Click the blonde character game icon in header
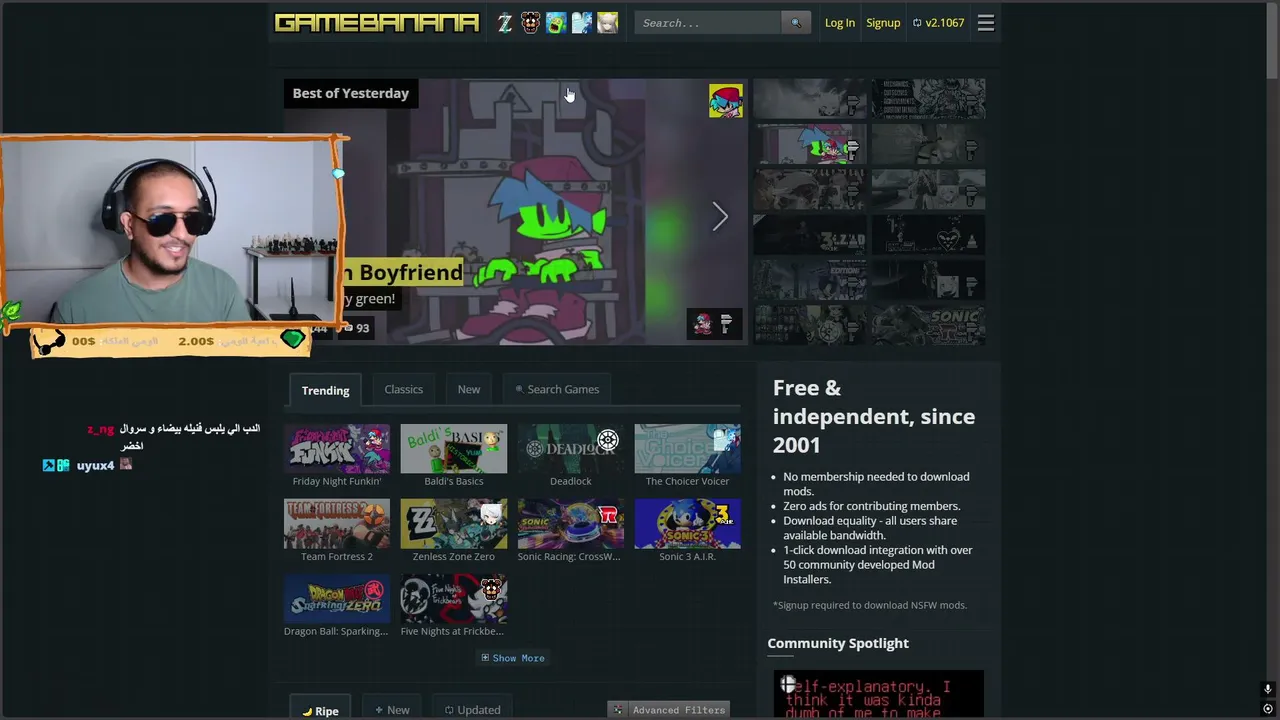Image resolution: width=1280 pixels, height=720 pixels. click(607, 23)
